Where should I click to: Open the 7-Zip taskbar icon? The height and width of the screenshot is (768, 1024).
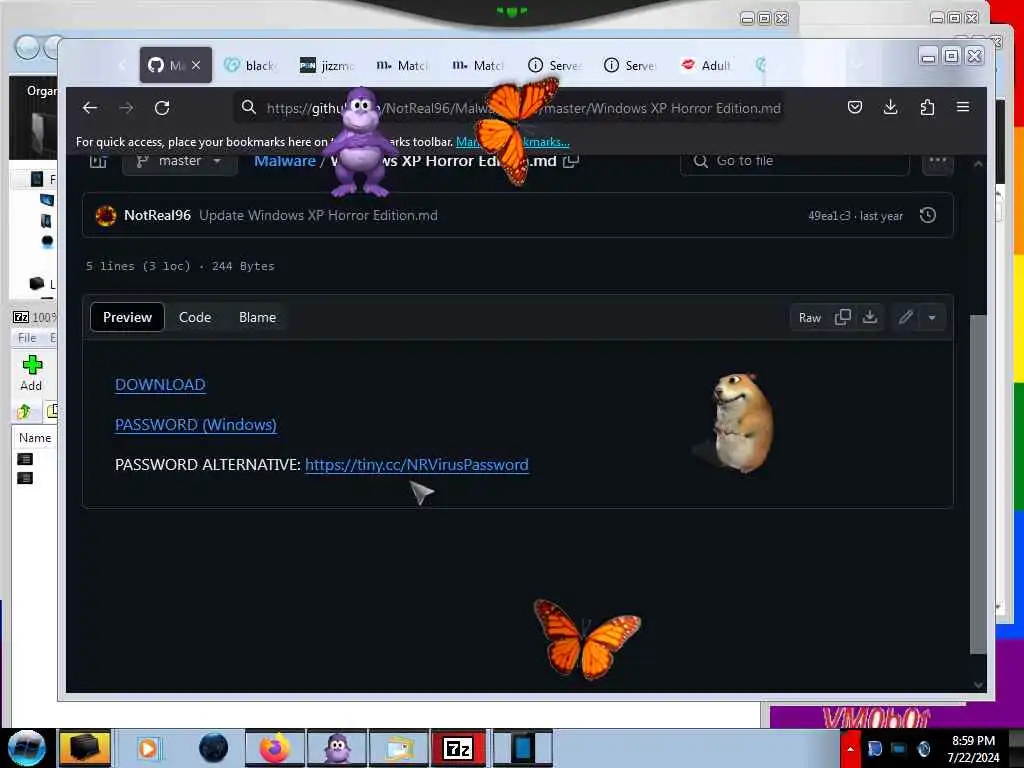coord(458,748)
